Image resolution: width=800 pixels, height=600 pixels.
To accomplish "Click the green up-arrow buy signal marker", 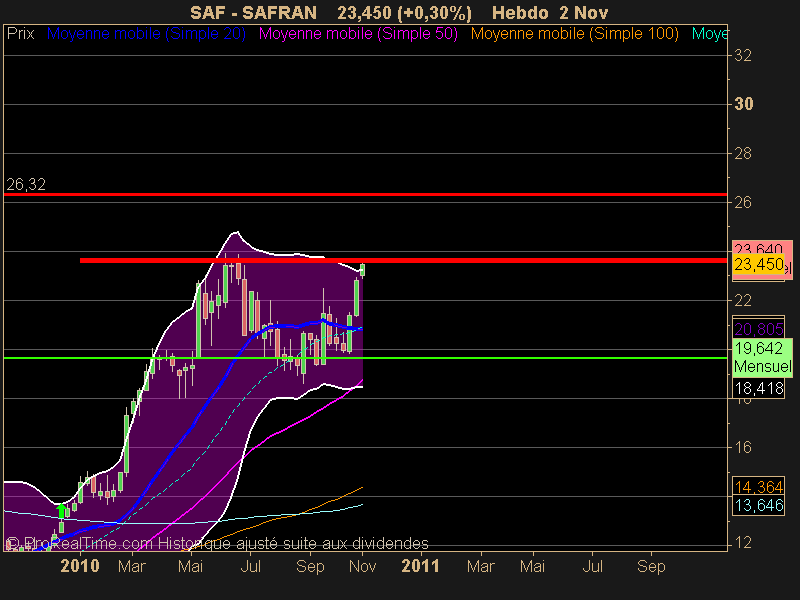I will coord(61,511).
